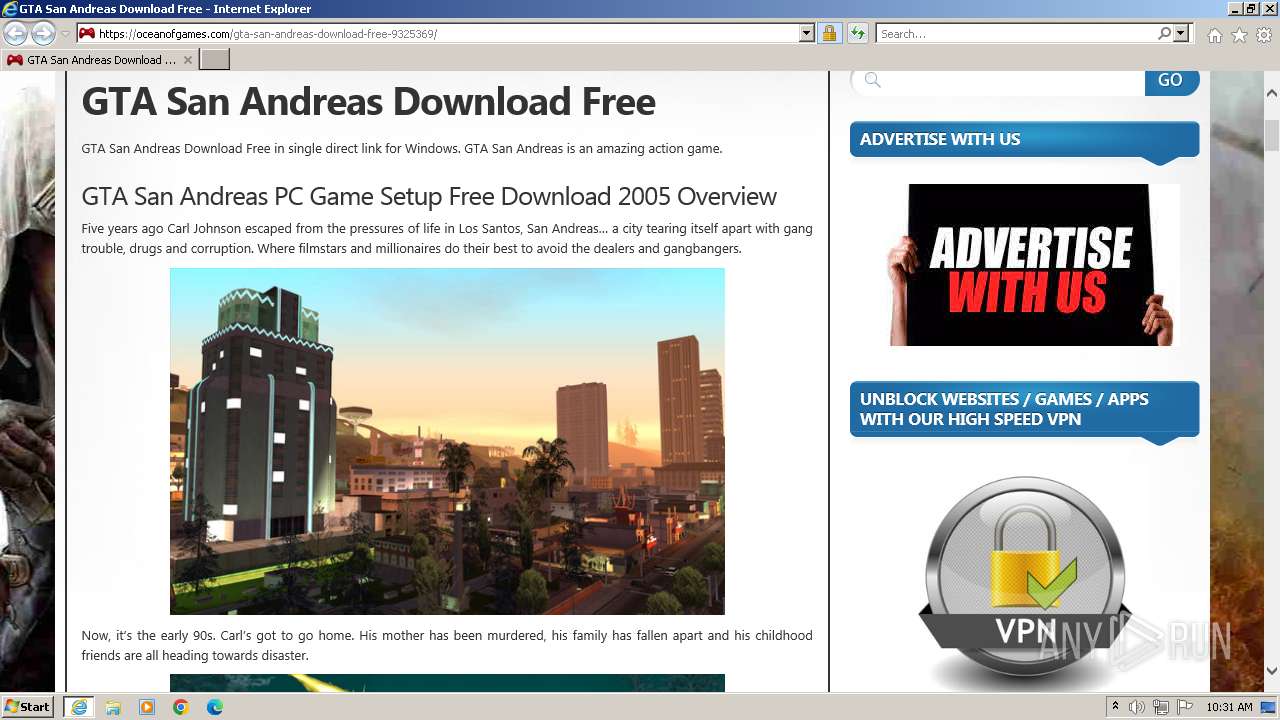Open the Tools gear icon

coord(1264,35)
